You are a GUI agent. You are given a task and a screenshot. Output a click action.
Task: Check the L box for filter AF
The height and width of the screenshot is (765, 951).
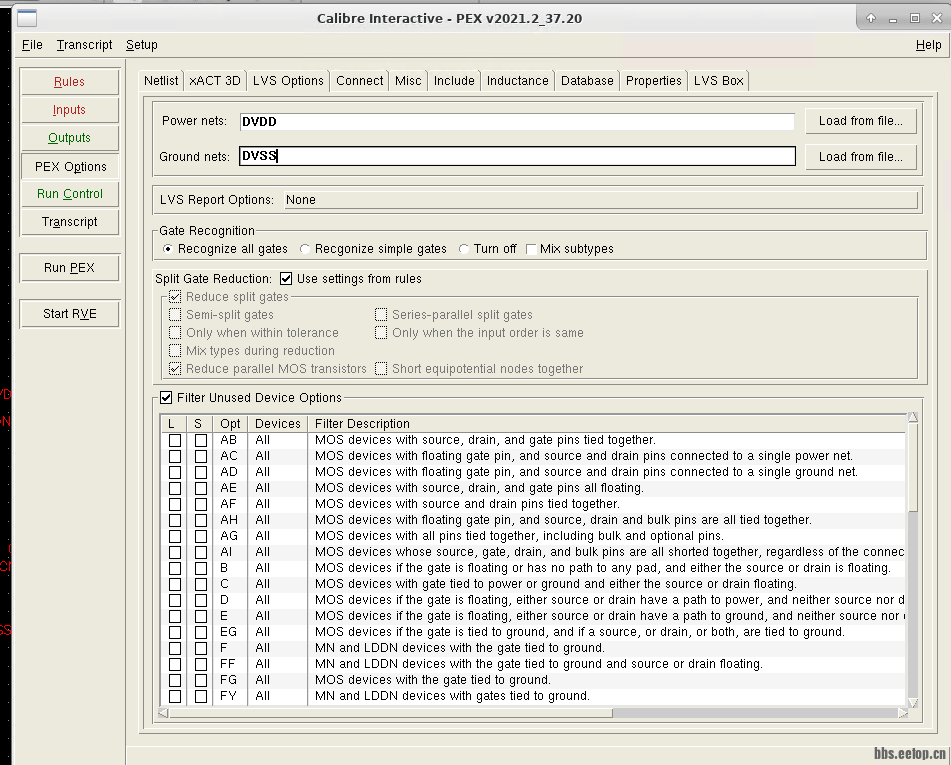click(x=175, y=504)
